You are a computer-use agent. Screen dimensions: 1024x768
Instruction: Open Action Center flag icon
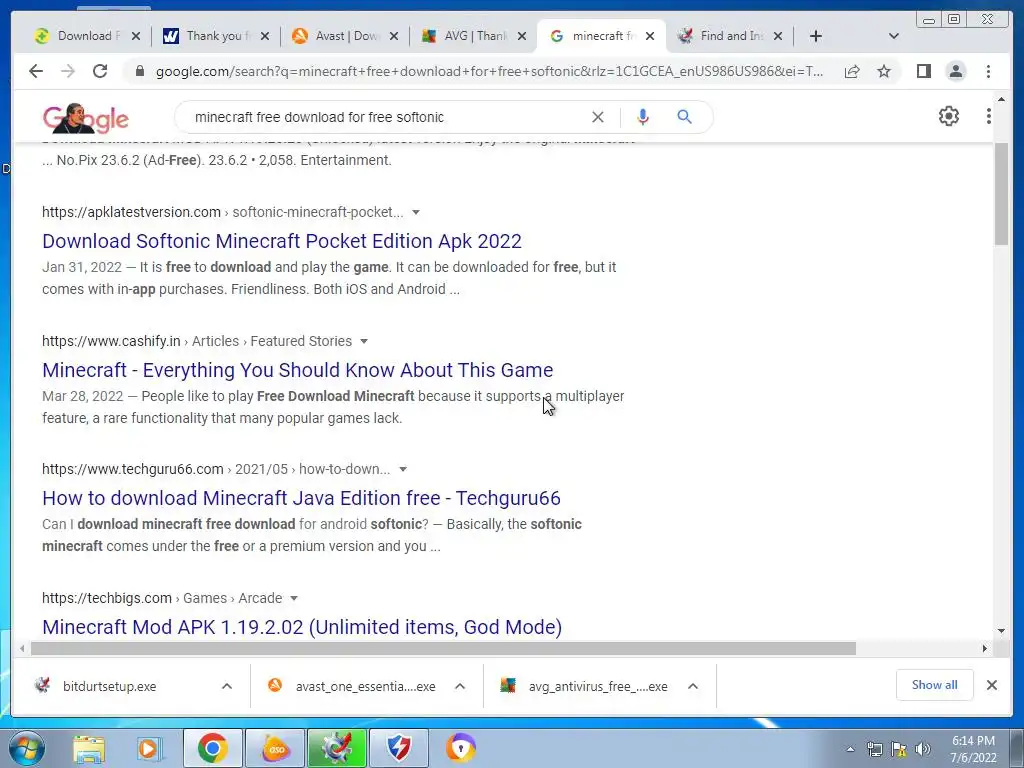899,749
